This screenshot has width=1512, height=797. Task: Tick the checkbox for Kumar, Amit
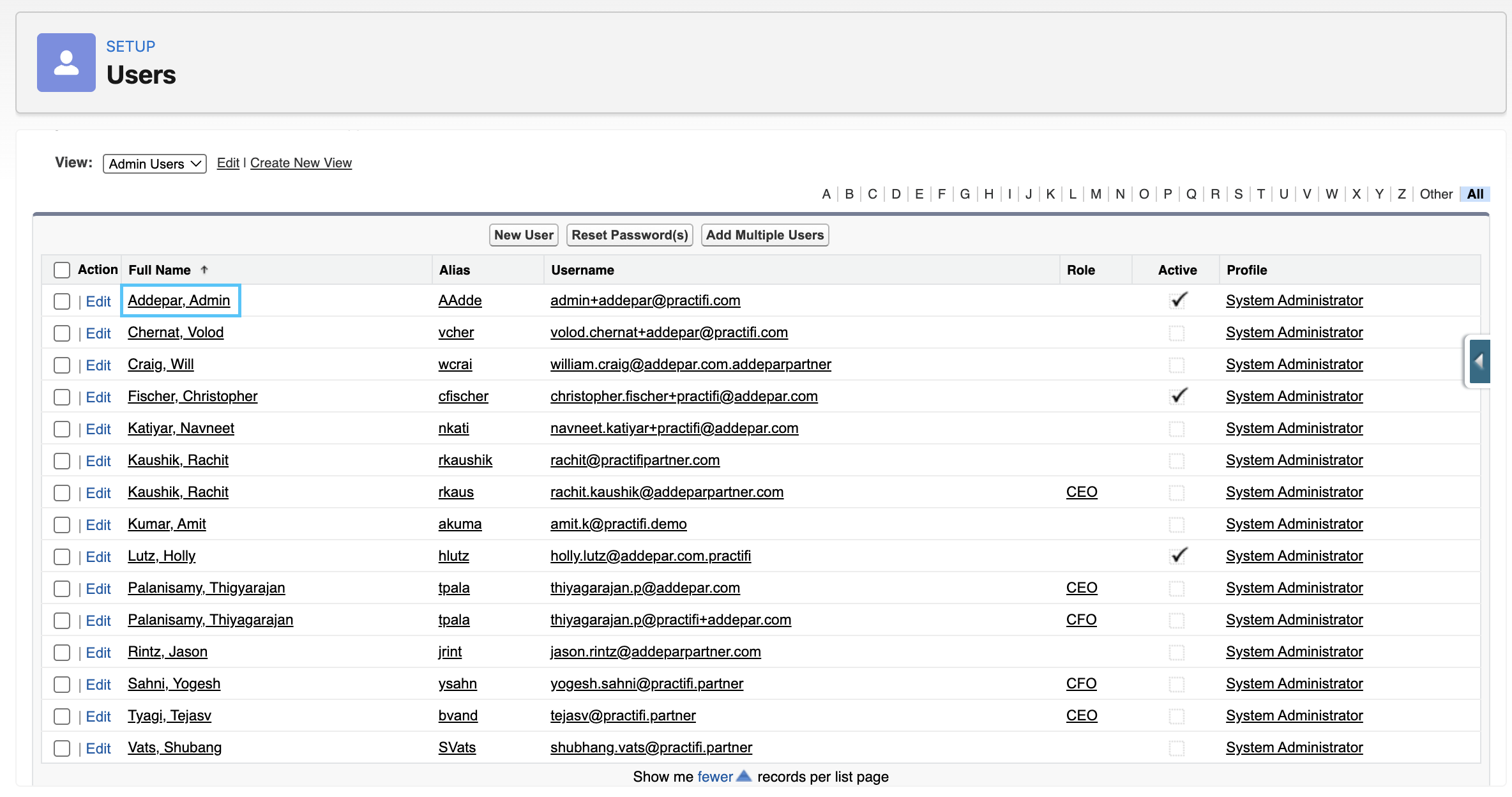tap(62, 525)
